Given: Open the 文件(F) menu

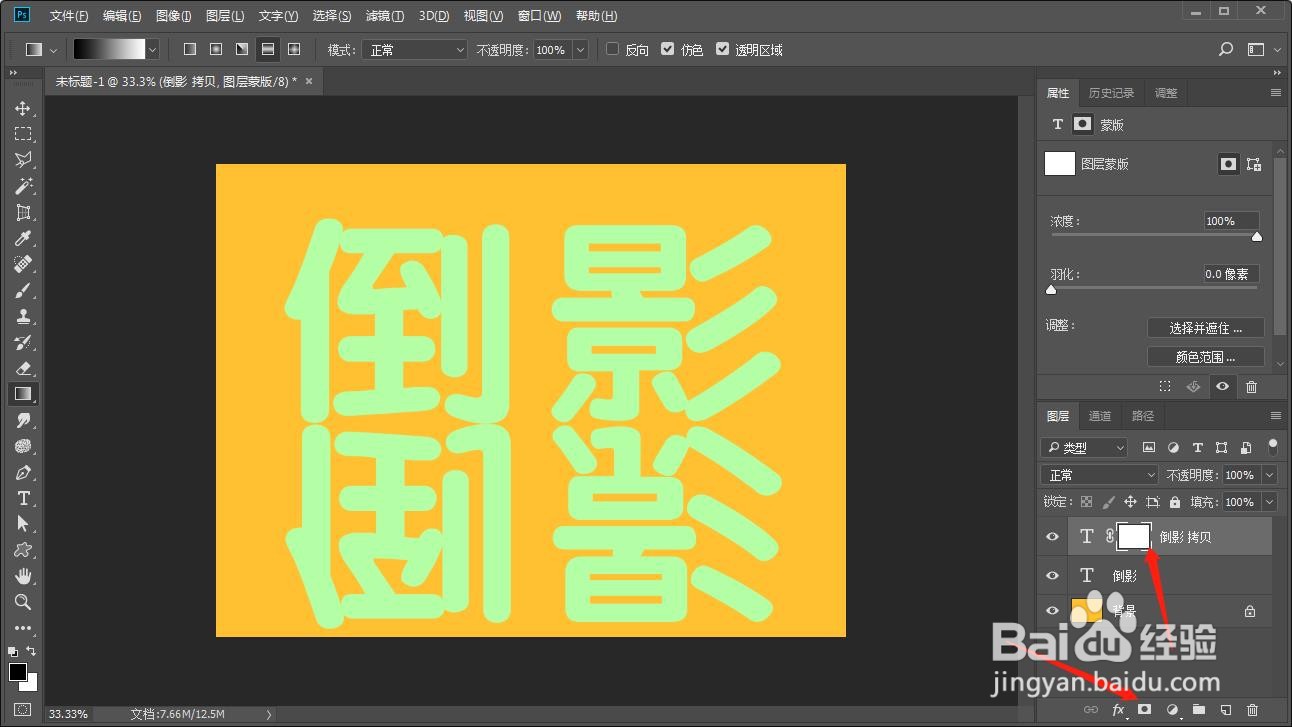Looking at the screenshot, I should pyautogui.click(x=69, y=16).
